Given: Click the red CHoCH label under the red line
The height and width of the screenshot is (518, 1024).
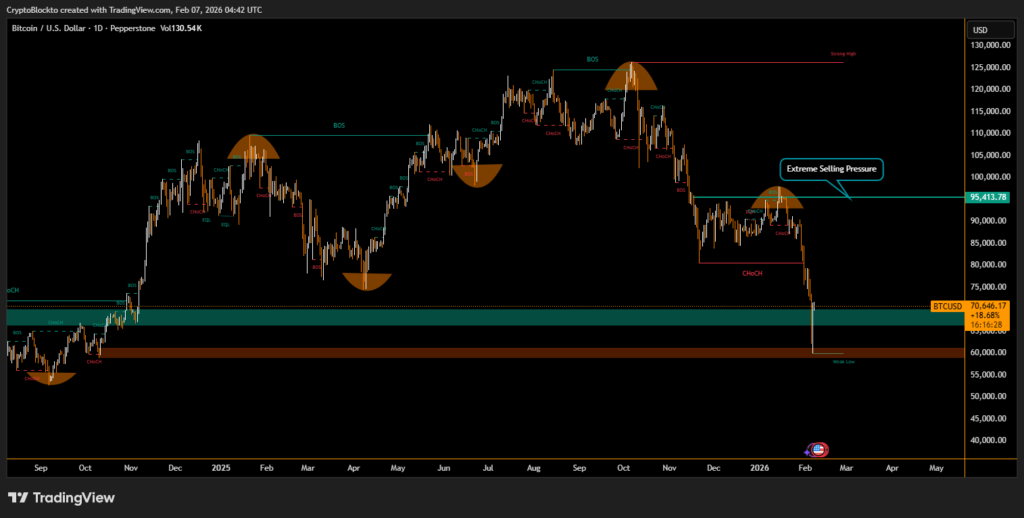Looking at the screenshot, I should click(x=754, y=272).
